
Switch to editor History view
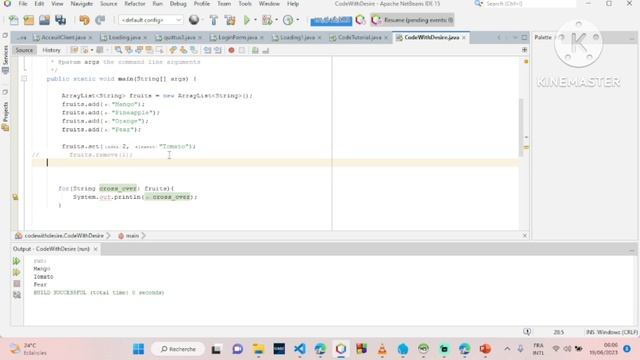[x=51, y=50]
